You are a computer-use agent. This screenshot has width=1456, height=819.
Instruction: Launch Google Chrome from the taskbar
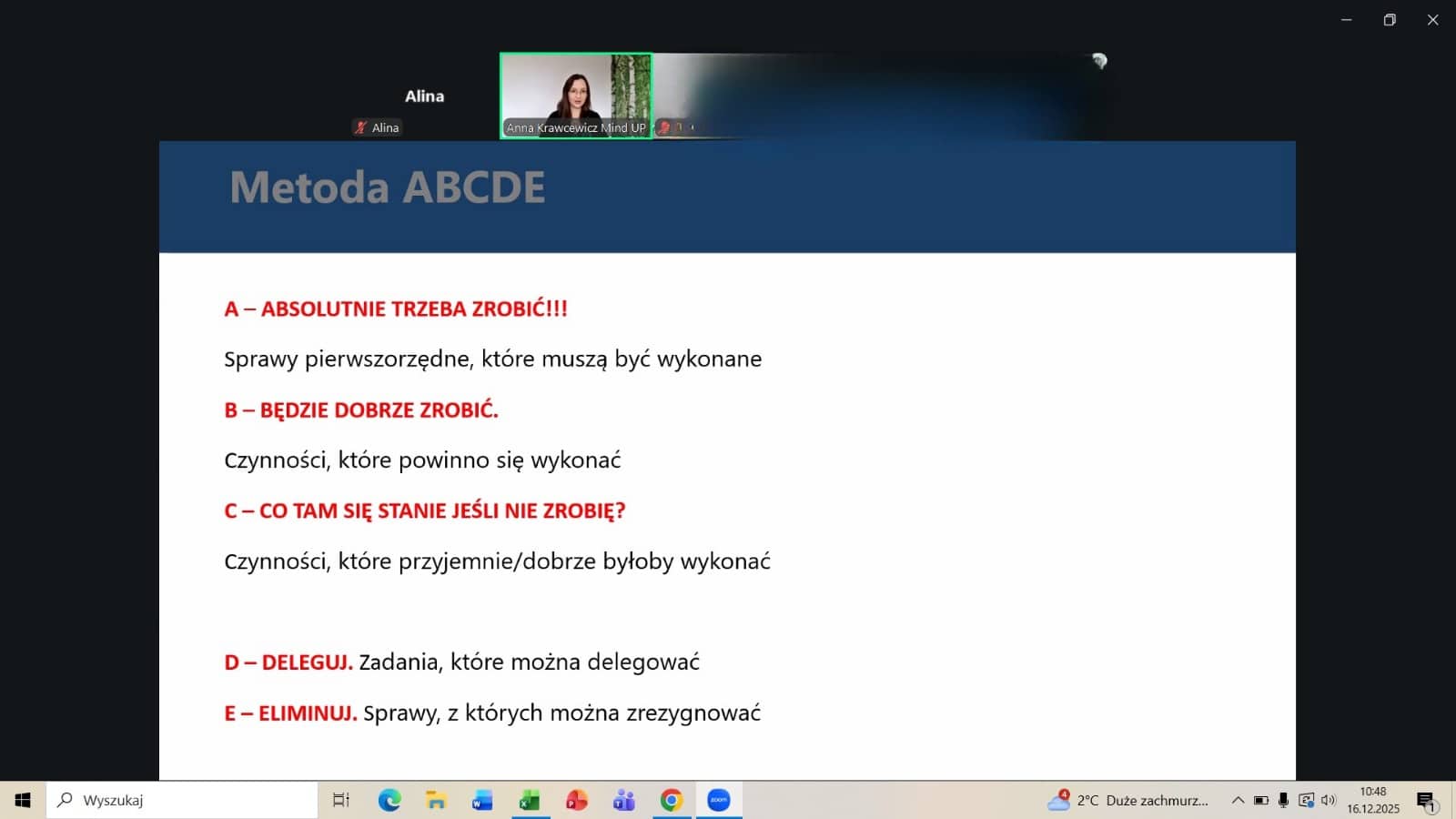pyautogui.click(x=672, y=800)
